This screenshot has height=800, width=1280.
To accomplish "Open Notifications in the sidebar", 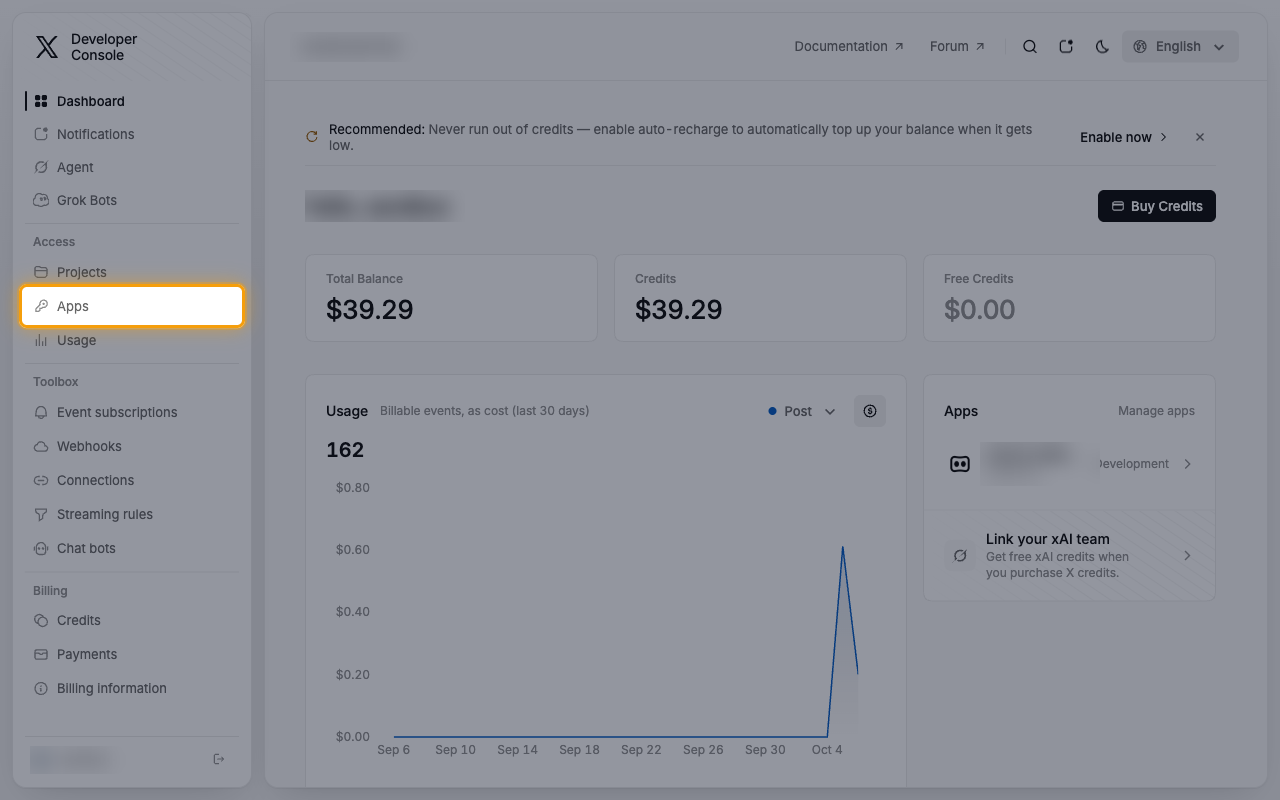I will (x=132, y=134).
